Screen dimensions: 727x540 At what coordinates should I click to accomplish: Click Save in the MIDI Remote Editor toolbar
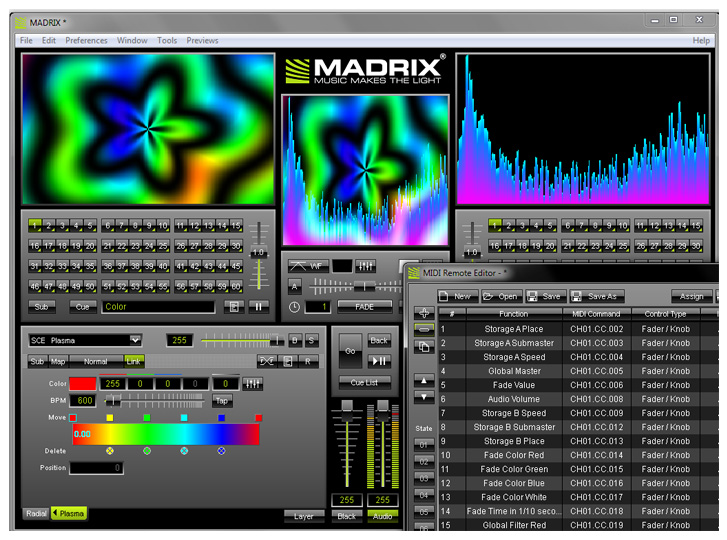click(545, 296)
